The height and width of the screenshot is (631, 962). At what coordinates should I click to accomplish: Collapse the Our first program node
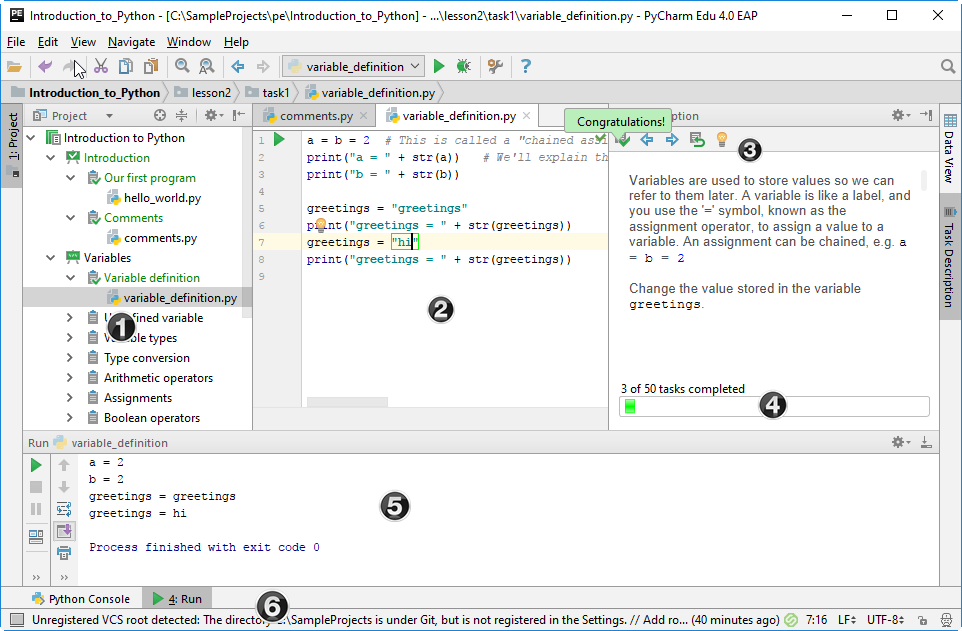[x=71, y=178]
